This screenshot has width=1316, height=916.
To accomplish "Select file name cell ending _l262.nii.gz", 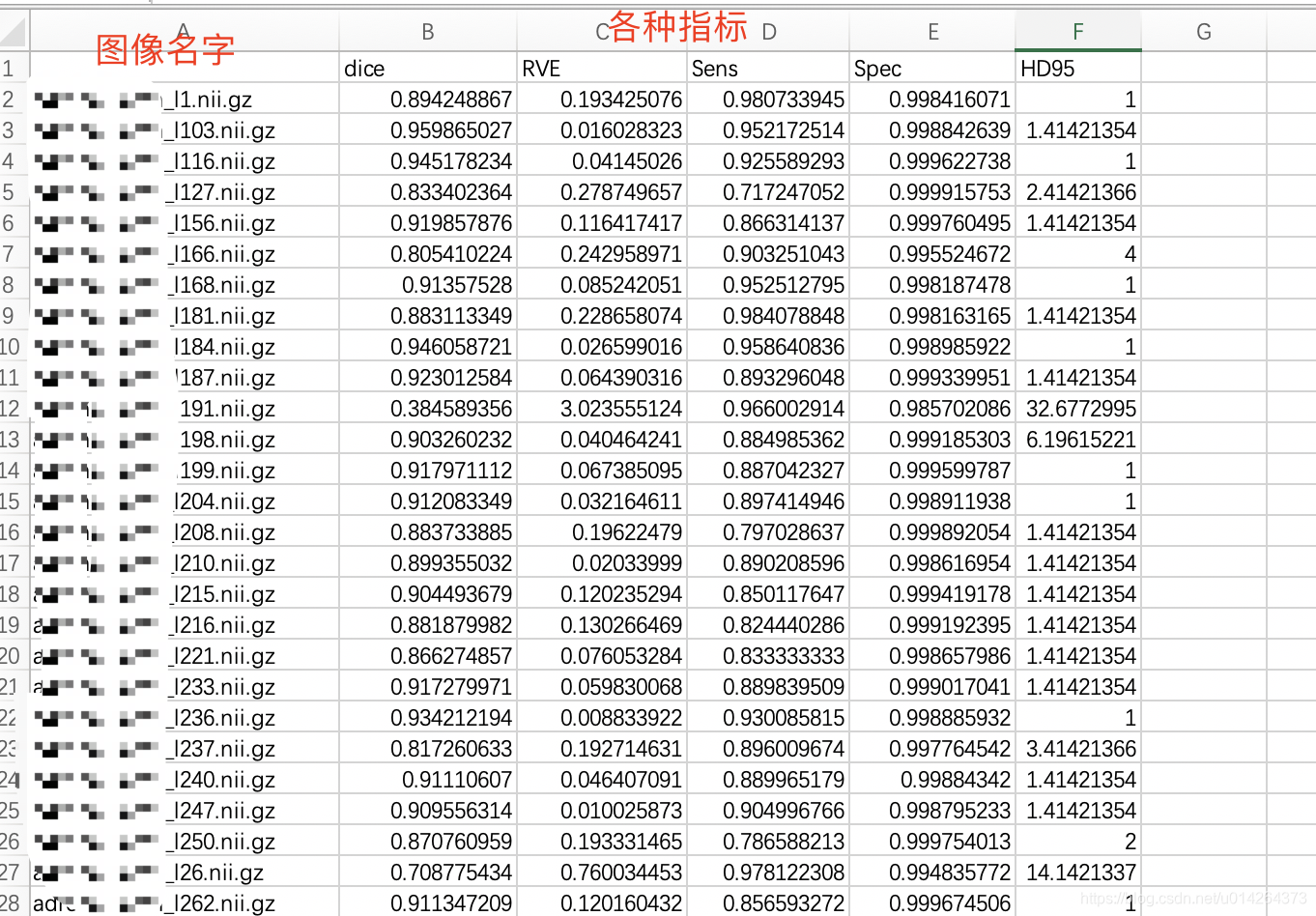I will [x=185, y=903].
